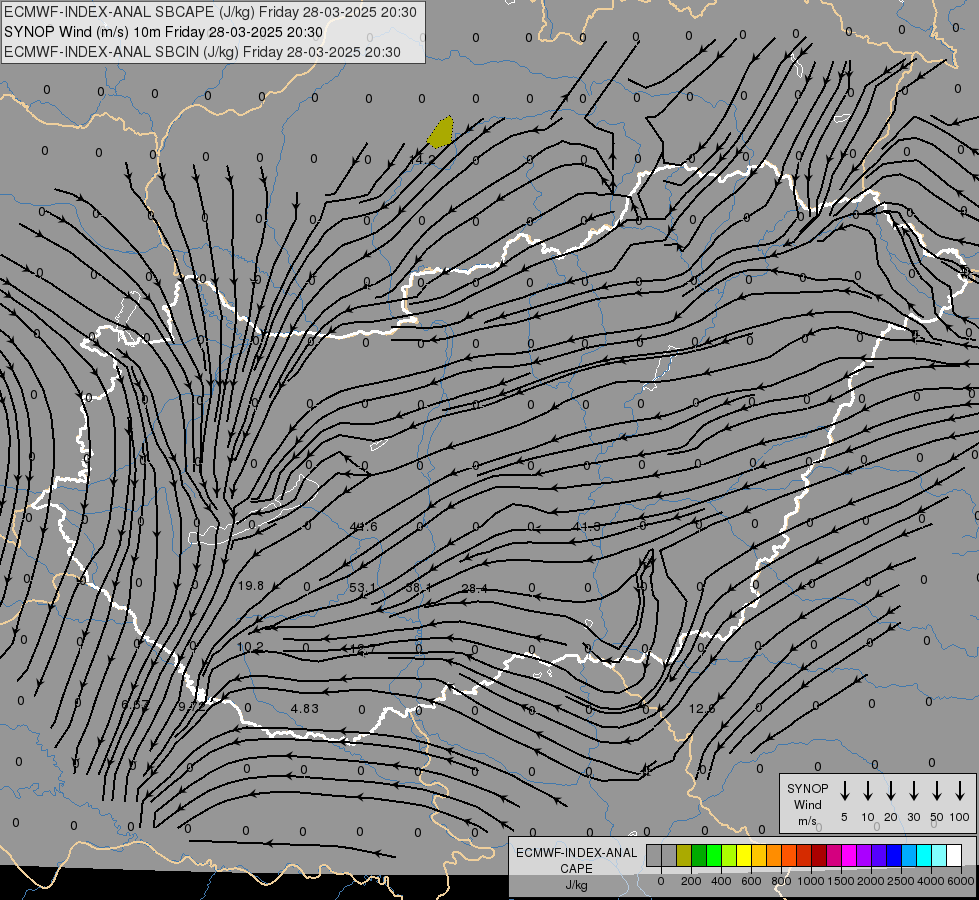
Task: Click the 20 m/s wind arrow in legend
Action: 890,791
